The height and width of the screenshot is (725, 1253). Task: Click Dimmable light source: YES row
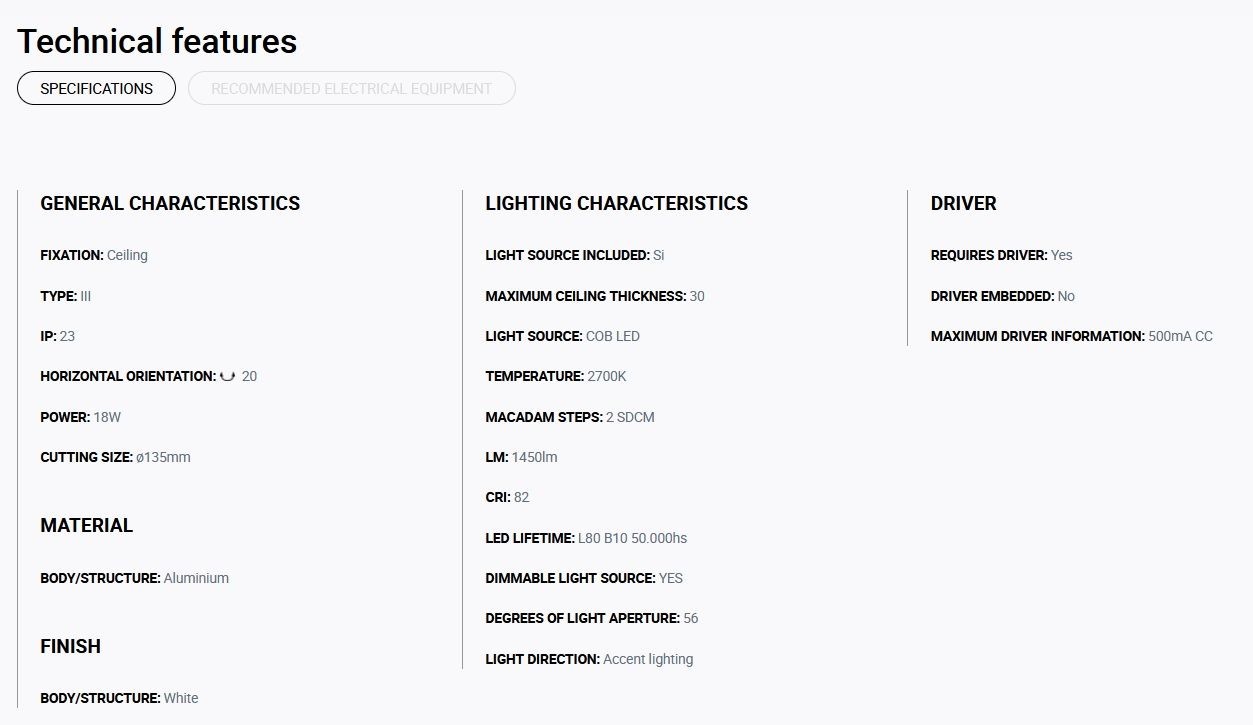584,578
